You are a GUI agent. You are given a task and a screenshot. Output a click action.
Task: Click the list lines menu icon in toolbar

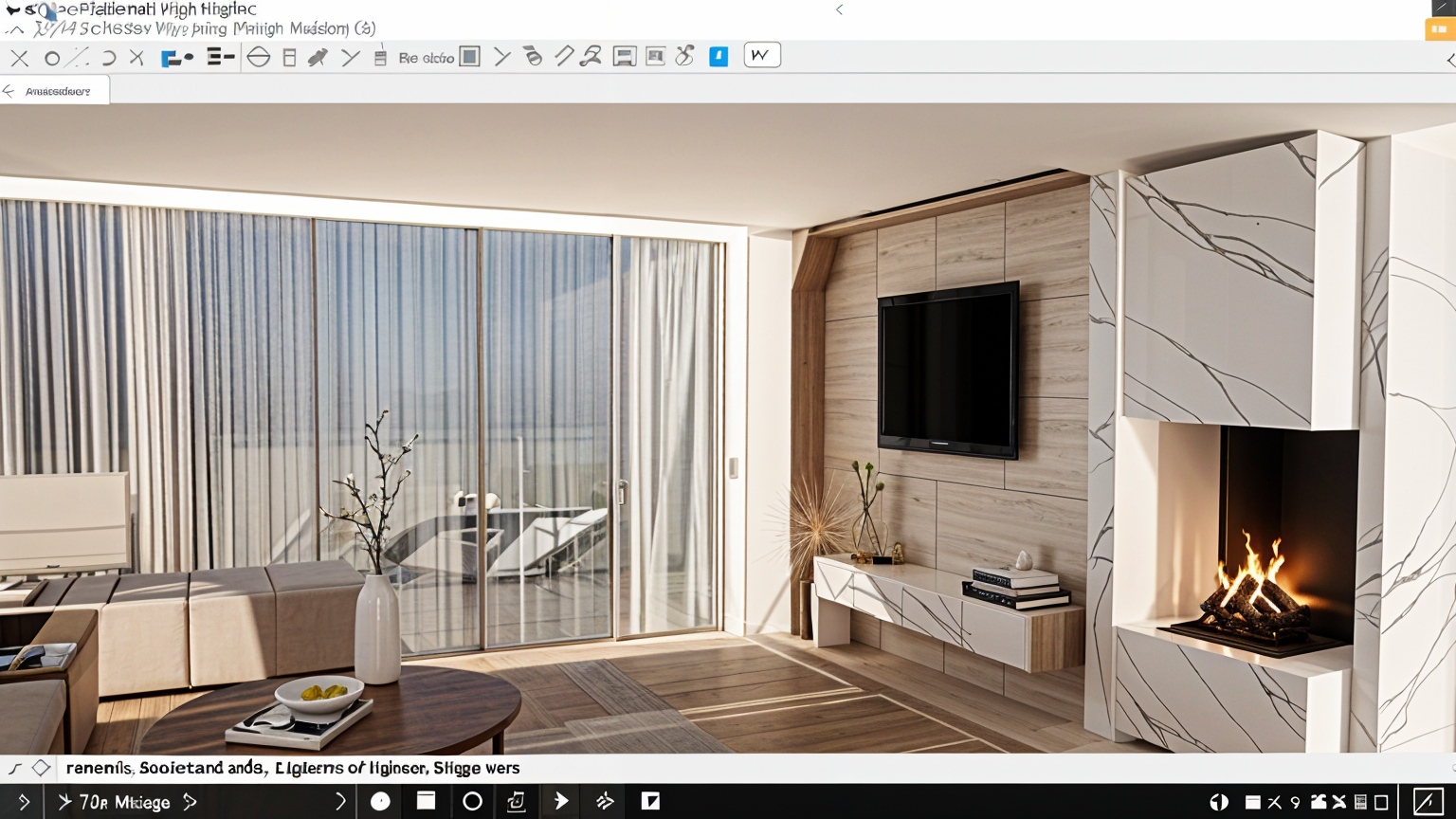pyautogui.click(x=220, y=57)
